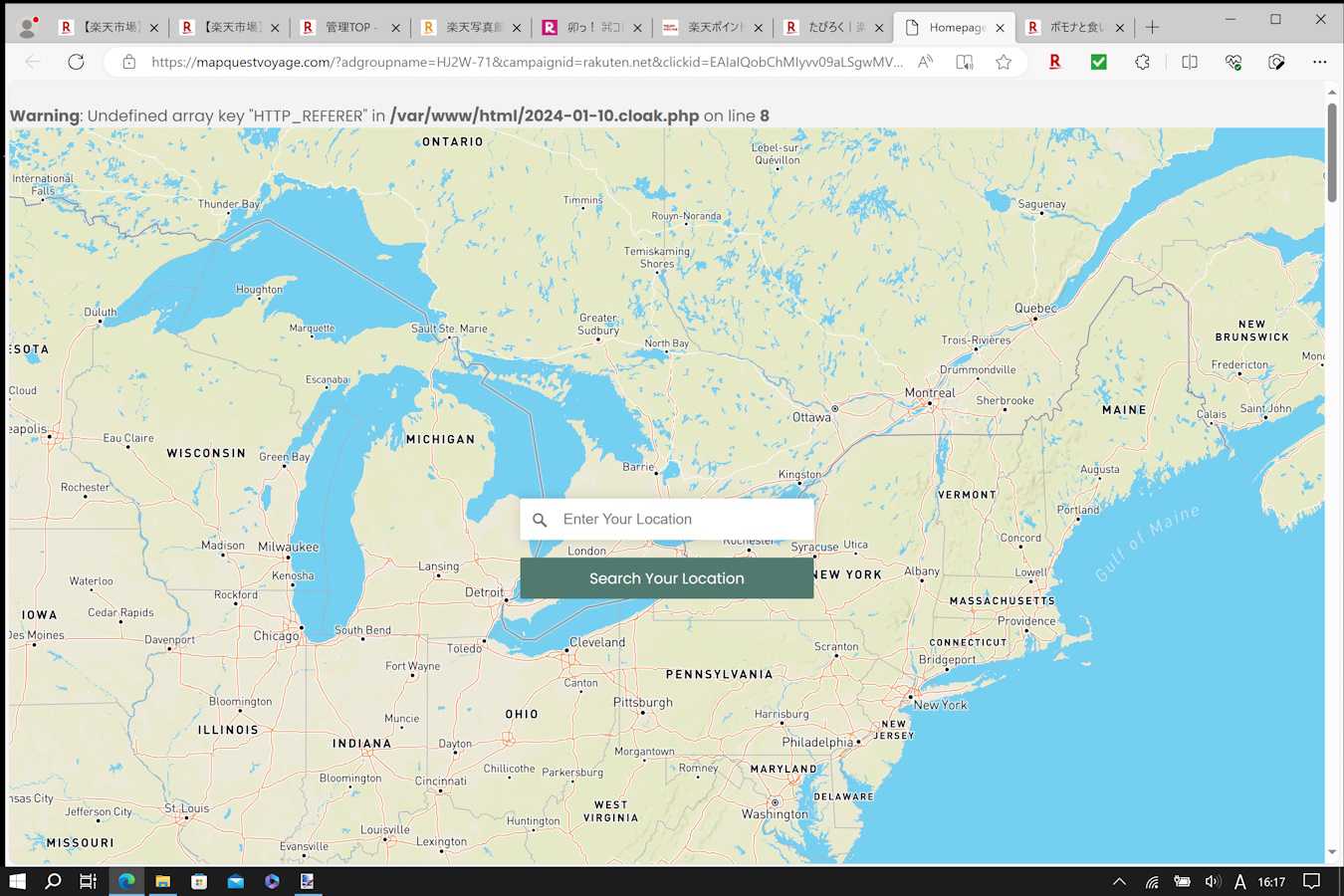
Task: Open Browser essentials heart icon
Action: [x=1233, y=62]
